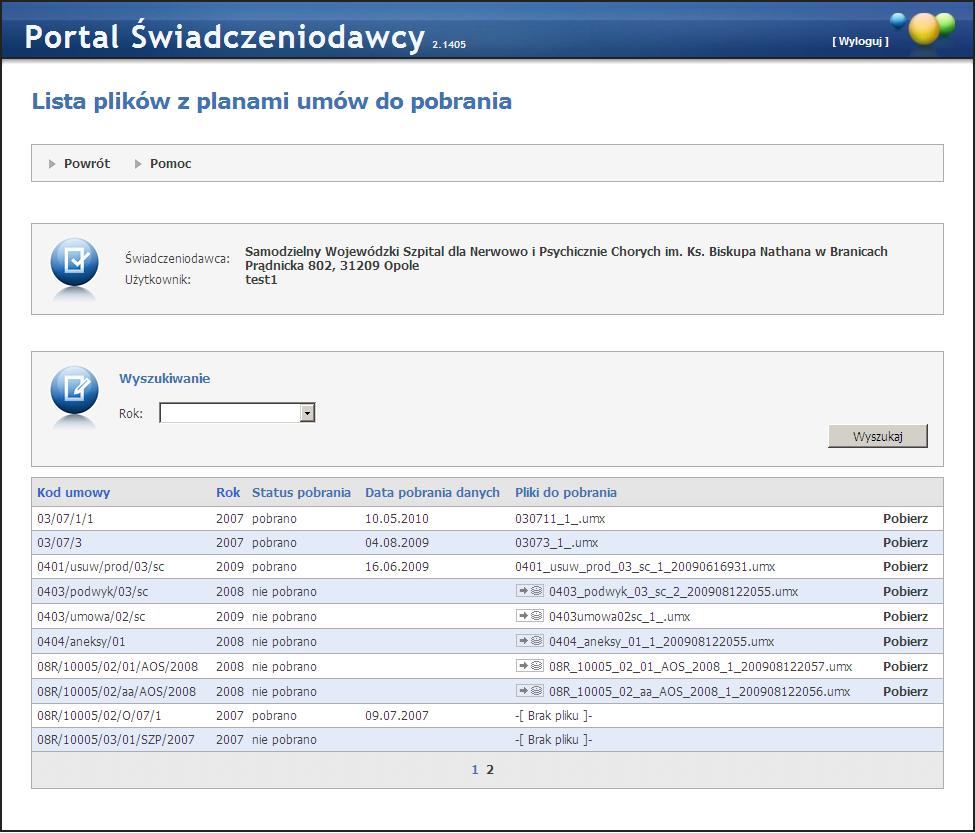Open the Pomoc help menu item
This screenshot has width=975, height=833.
170,163
